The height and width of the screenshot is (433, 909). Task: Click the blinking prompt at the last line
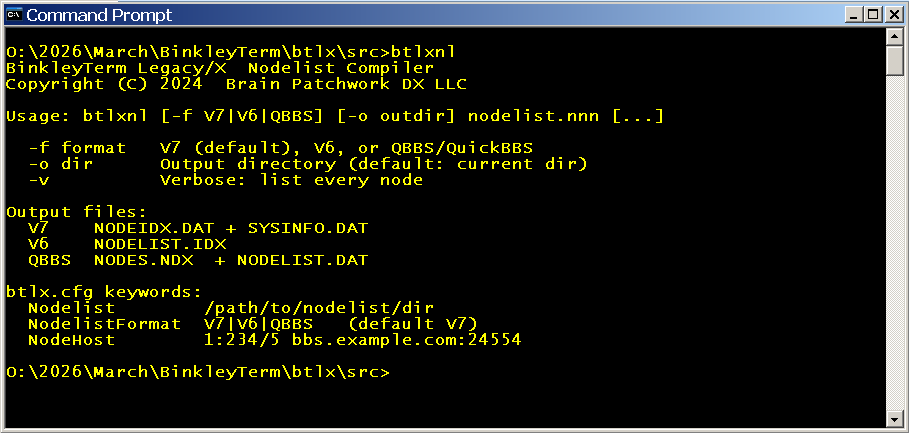[395, 372]
